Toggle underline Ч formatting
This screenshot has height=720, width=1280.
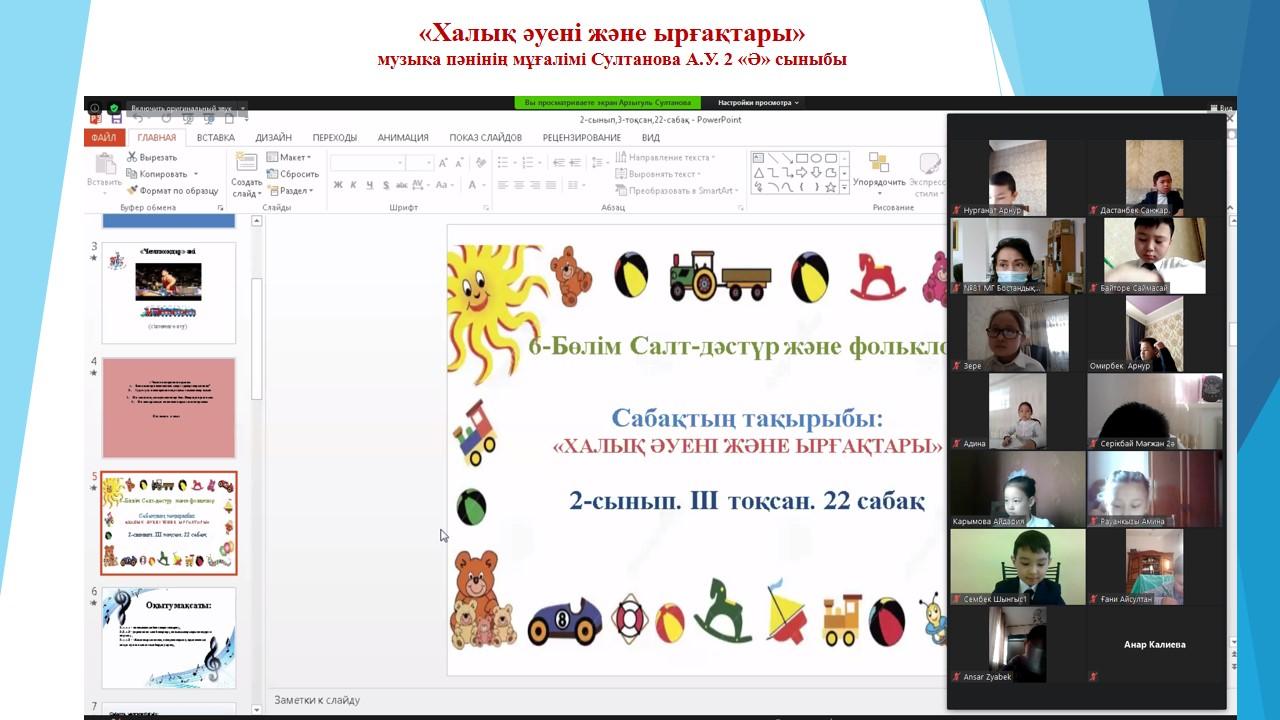click(370, 185)
